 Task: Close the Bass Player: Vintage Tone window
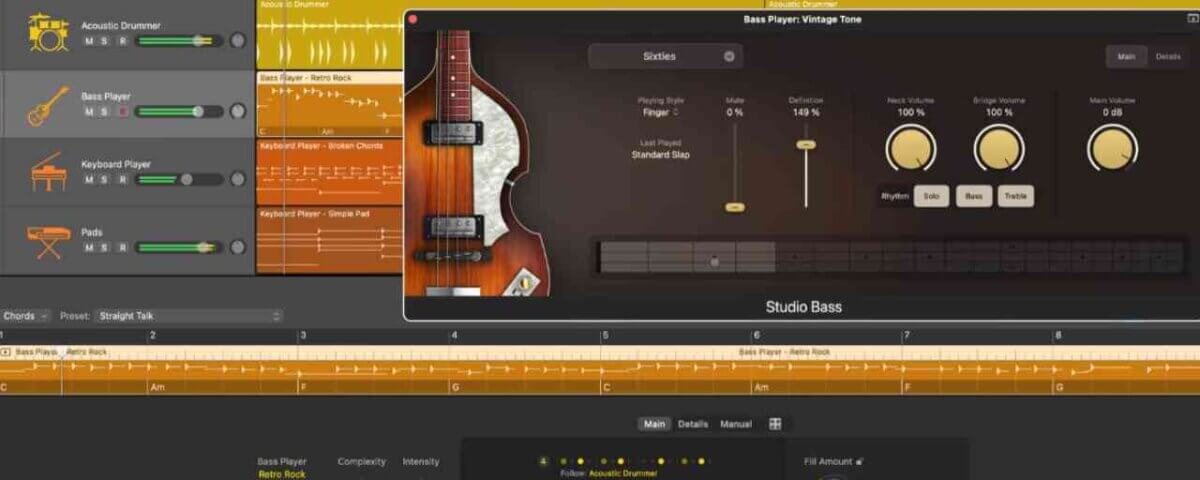pyautogui.click(x=413, y=19)
